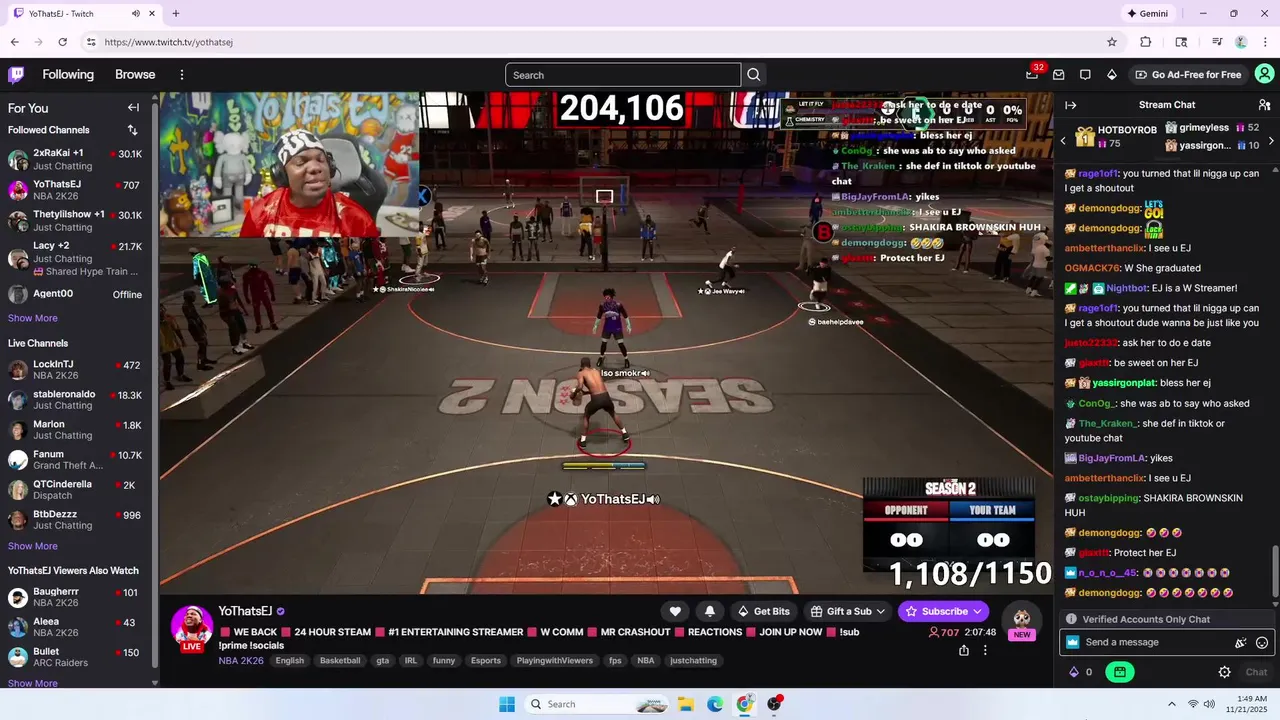Open the NEW character badge avatar
Viewport: 1280px width, 720px height.
pyautogui.click(x=1021, y=621)
